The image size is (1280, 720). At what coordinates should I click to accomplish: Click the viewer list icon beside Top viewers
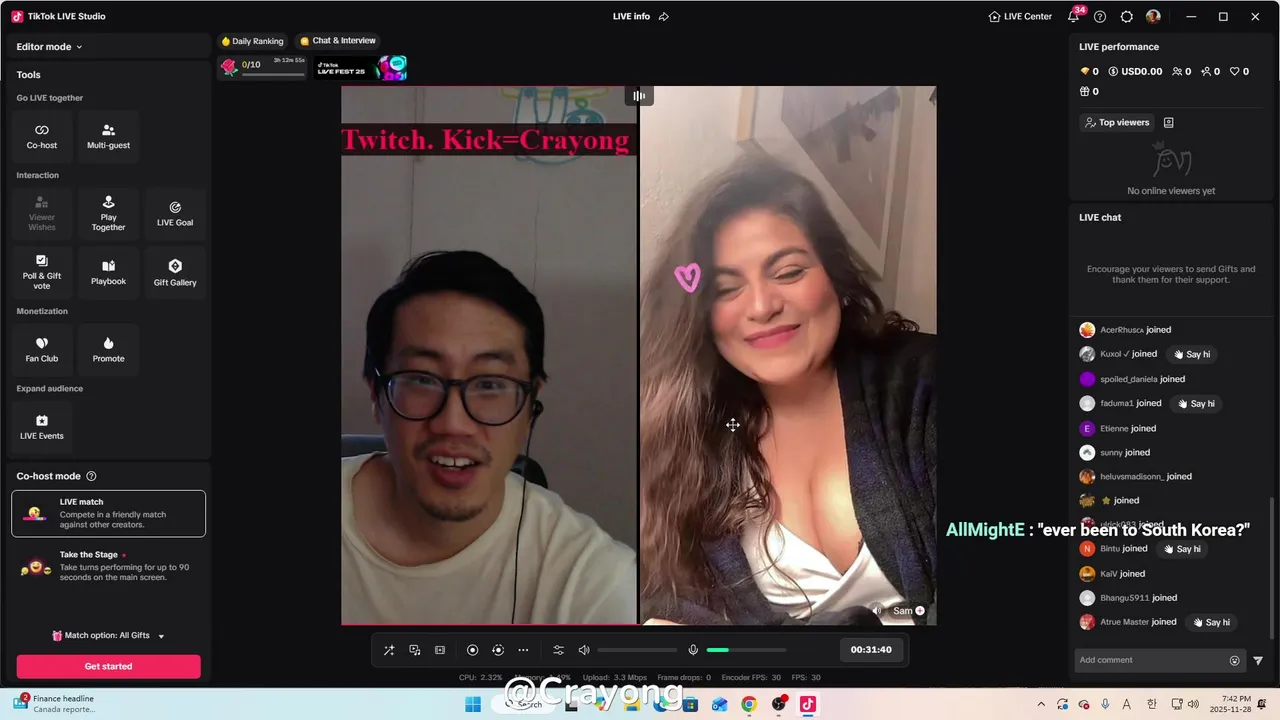(1168, 122)
